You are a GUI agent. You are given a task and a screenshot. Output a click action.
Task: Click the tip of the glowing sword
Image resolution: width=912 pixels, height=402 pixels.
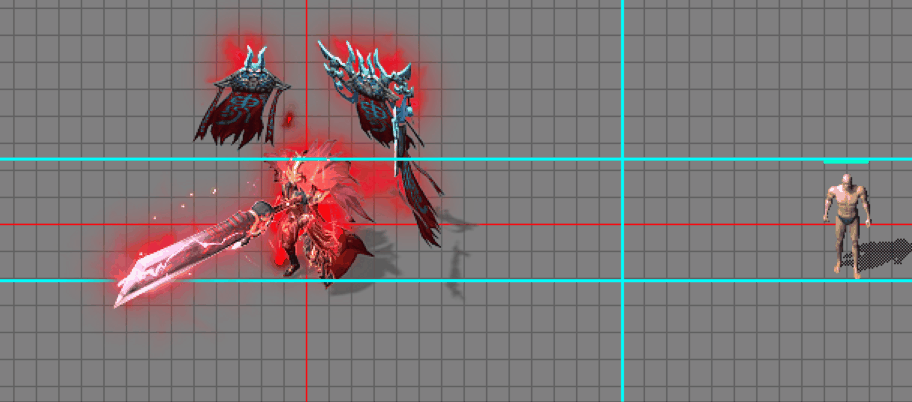coord(119,303)
